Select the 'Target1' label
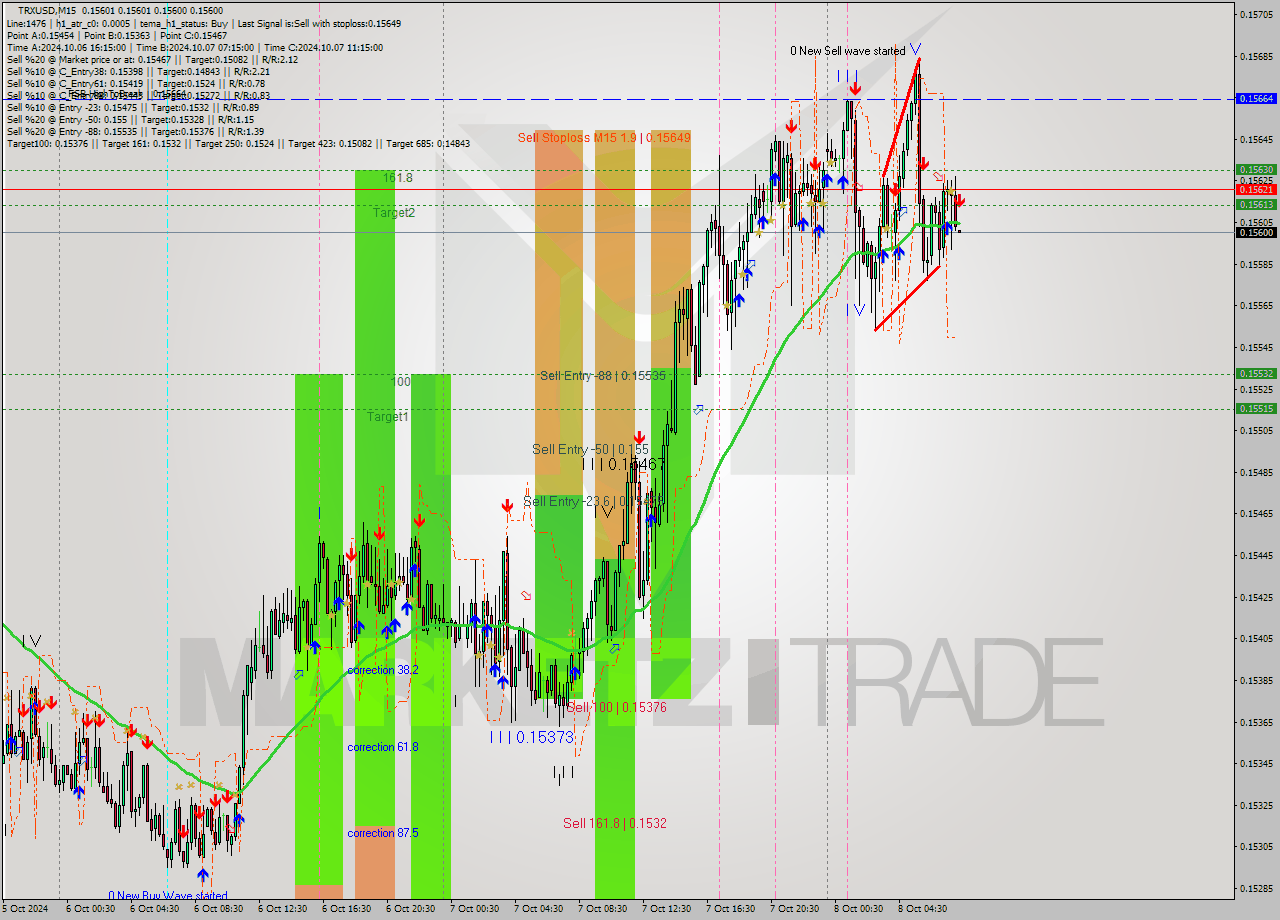 coord(387,416)
